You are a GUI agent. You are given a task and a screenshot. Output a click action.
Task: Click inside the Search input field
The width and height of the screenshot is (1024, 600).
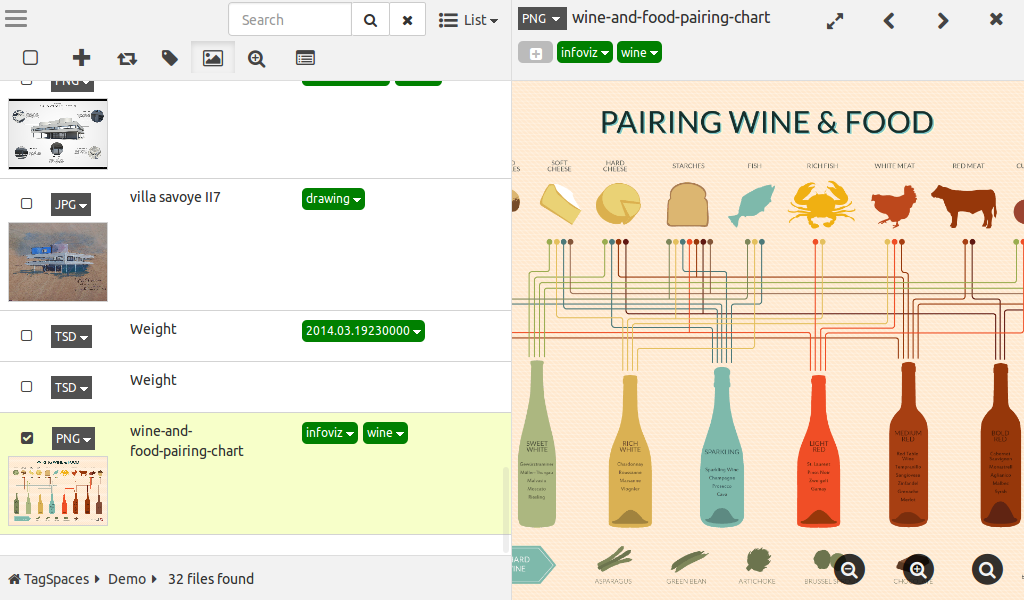290,20
